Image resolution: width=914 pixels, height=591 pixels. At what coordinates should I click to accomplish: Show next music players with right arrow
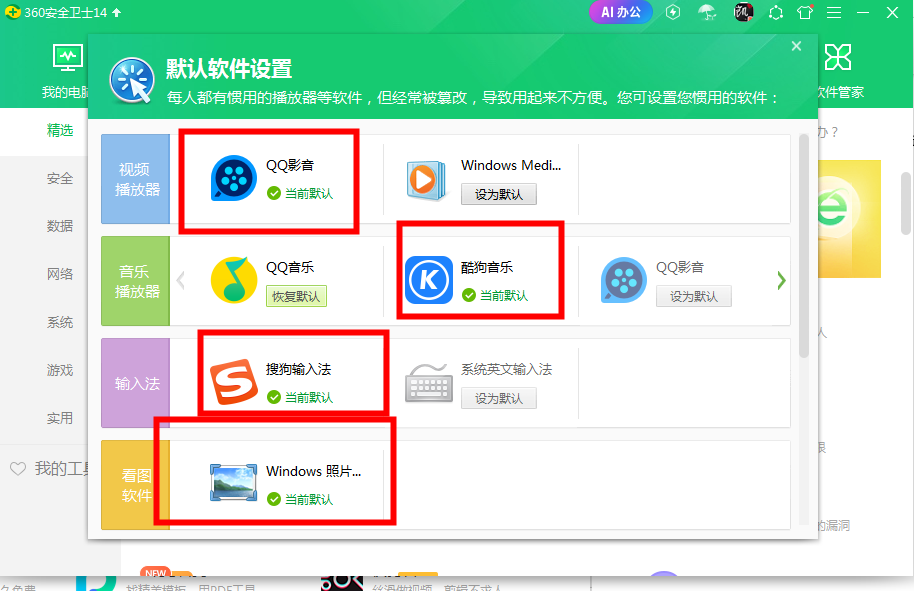781,281
